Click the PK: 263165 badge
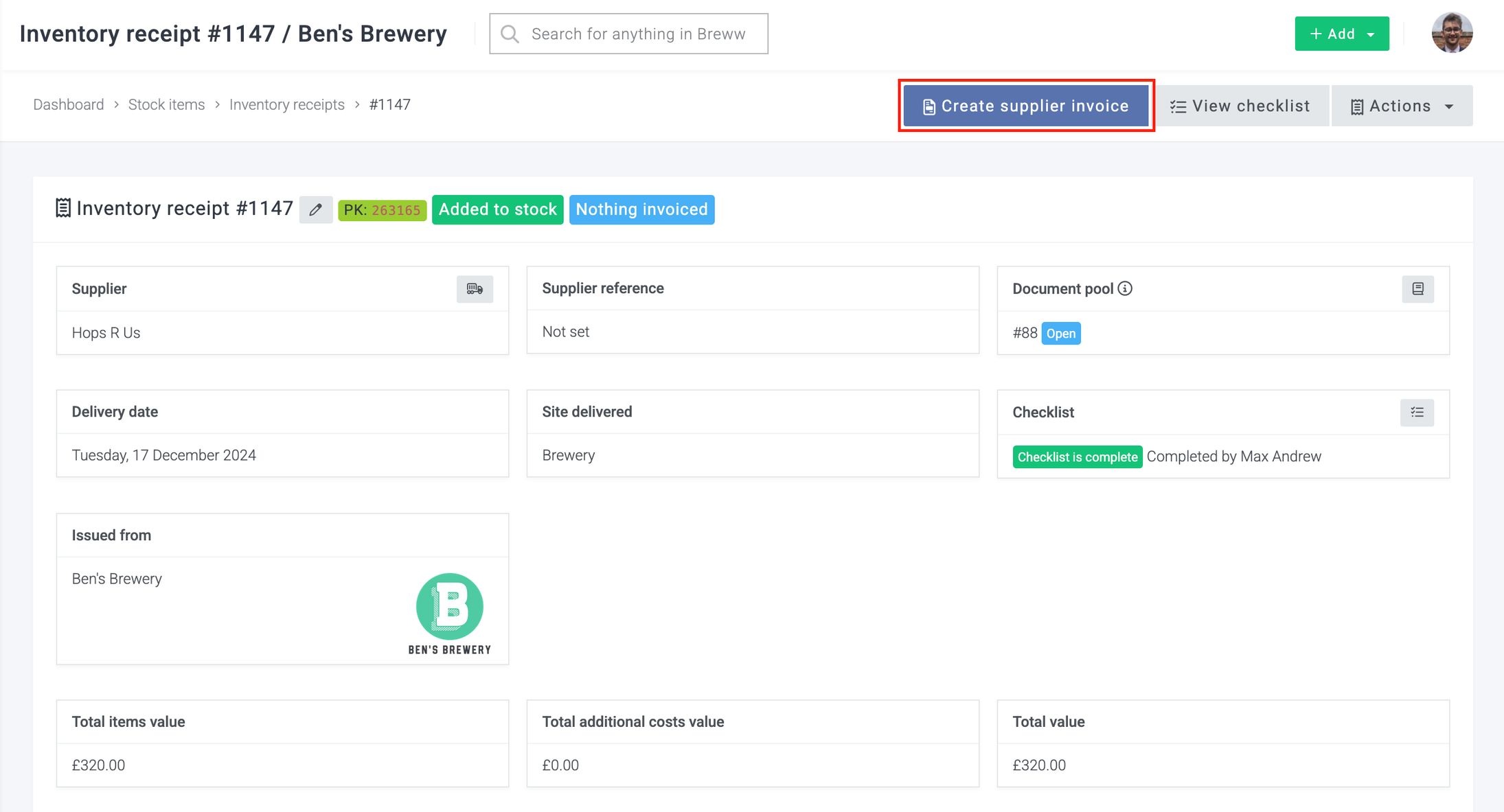This screenshot has height=812, width=1504. [x=383, y=210]
